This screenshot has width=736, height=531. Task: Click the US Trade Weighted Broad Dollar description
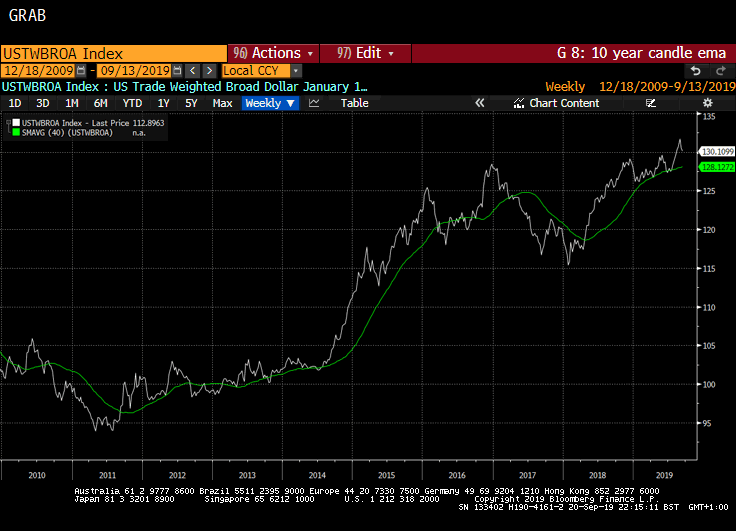click(x=240, y=87)
